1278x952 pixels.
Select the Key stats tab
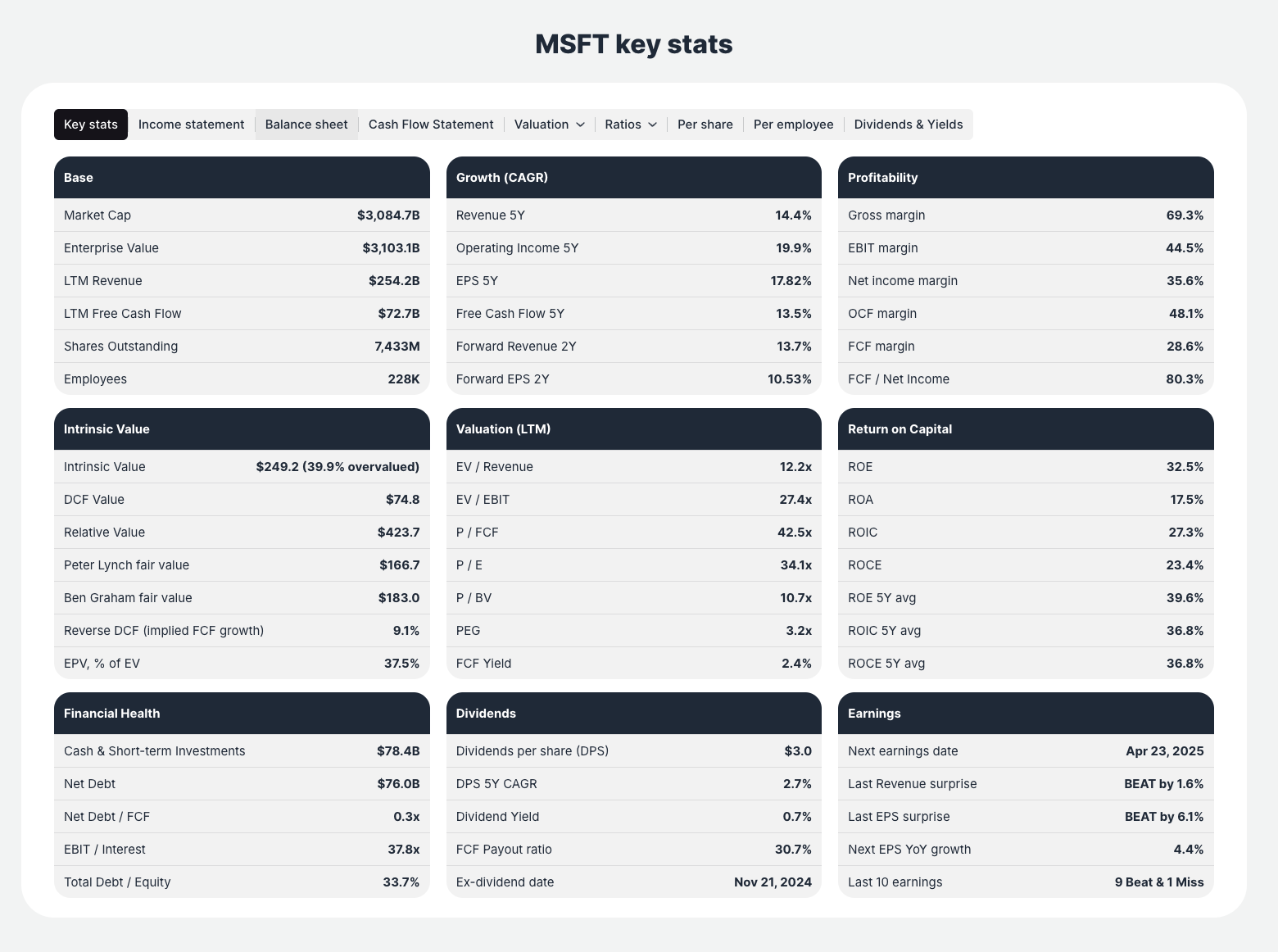[x=90, y=124]
